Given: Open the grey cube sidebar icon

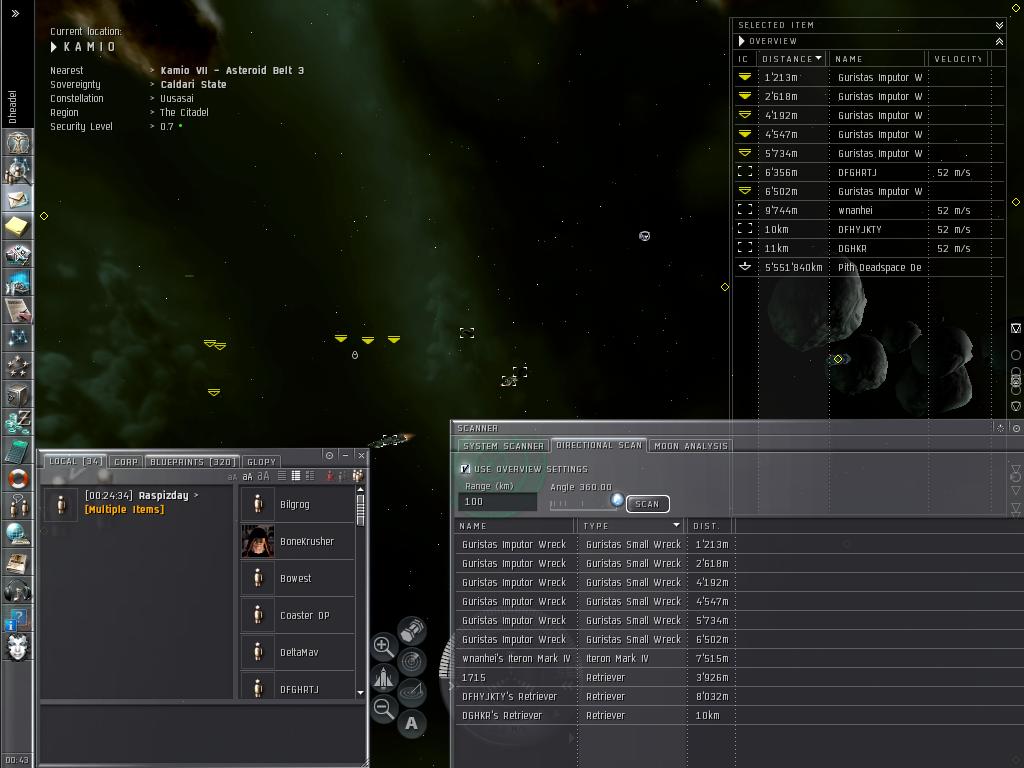Looking at the screenshot, I should (x=18, y=394).
